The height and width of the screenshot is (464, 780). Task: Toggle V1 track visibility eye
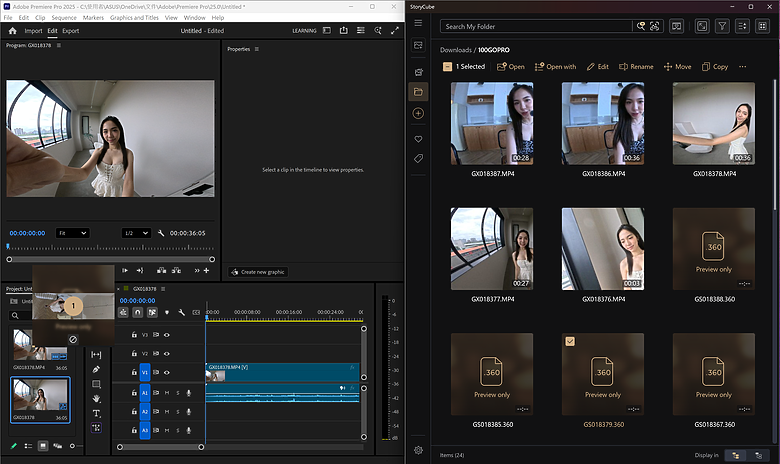[167, 372]
